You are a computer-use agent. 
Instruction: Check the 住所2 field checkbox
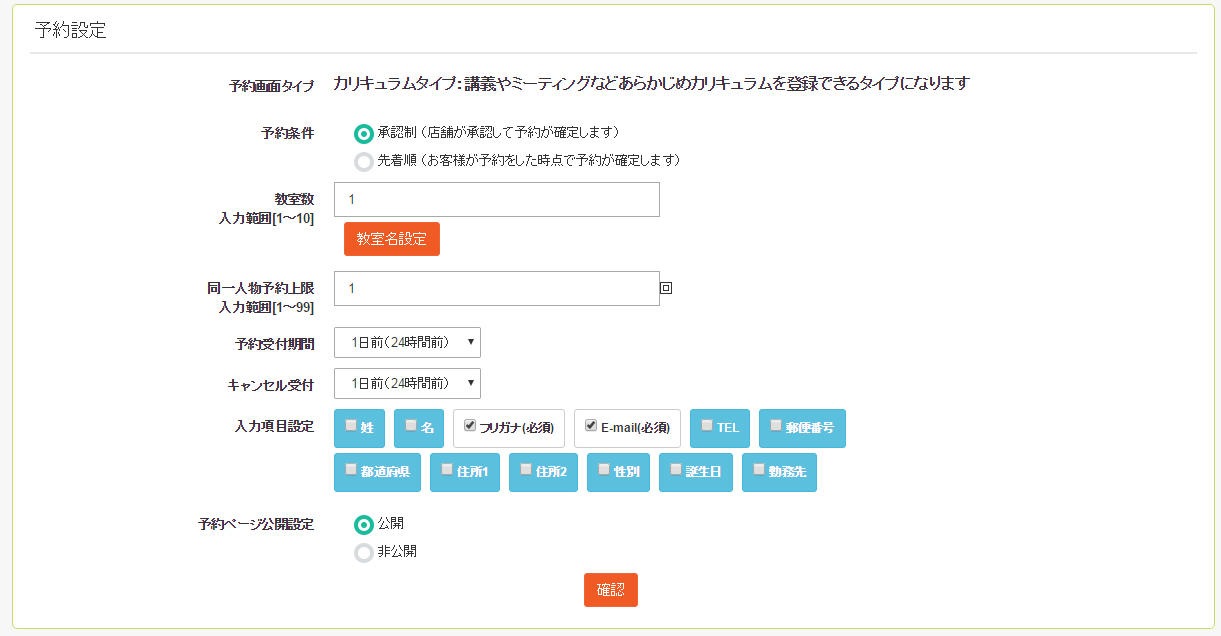(526, 469)
